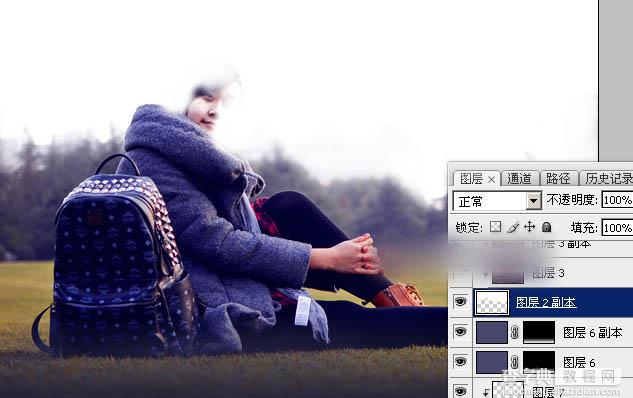Enable lock transparent pixels icon
The height and width of the screenshot is (398, 633).
(495, 227)
